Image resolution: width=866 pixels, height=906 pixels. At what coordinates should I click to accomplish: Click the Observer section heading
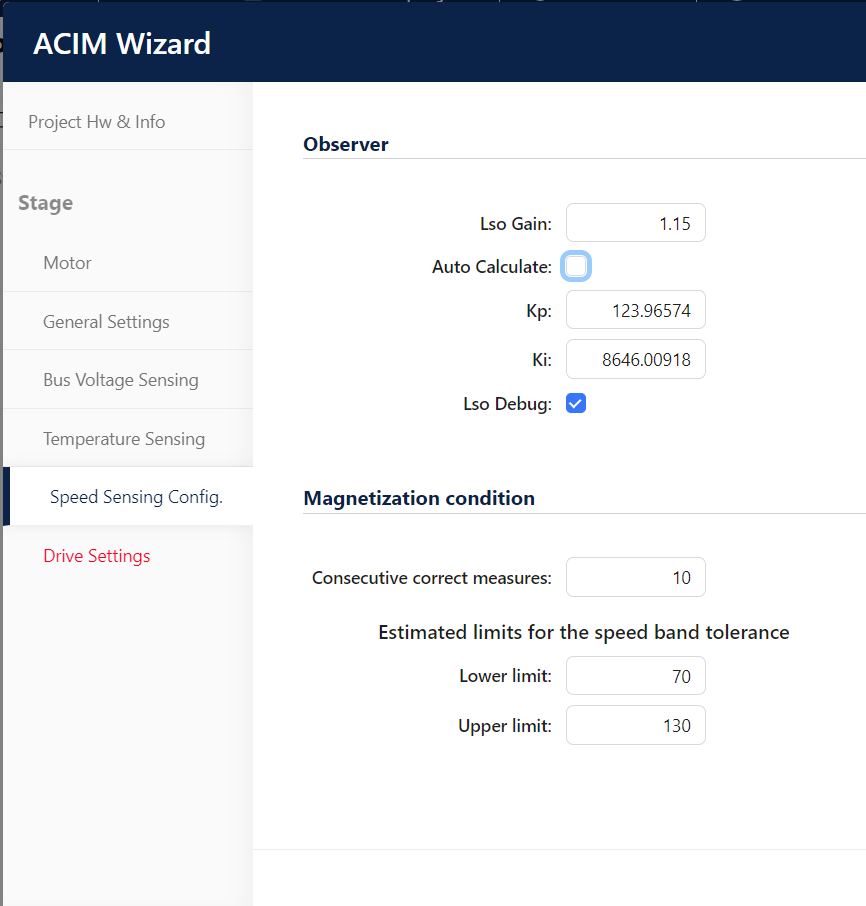346,144
